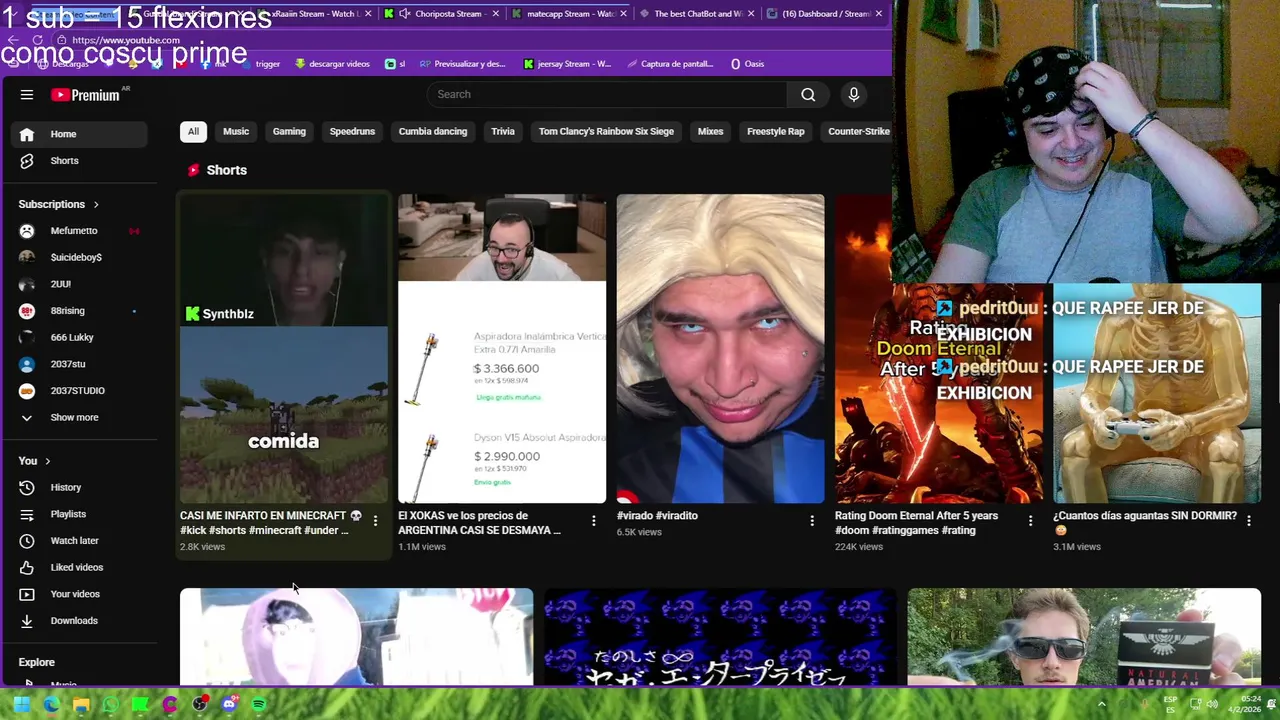Viewport: 1280px width, 720px height.
Task: Start voice search with the microphone icon
Action: 854,94
